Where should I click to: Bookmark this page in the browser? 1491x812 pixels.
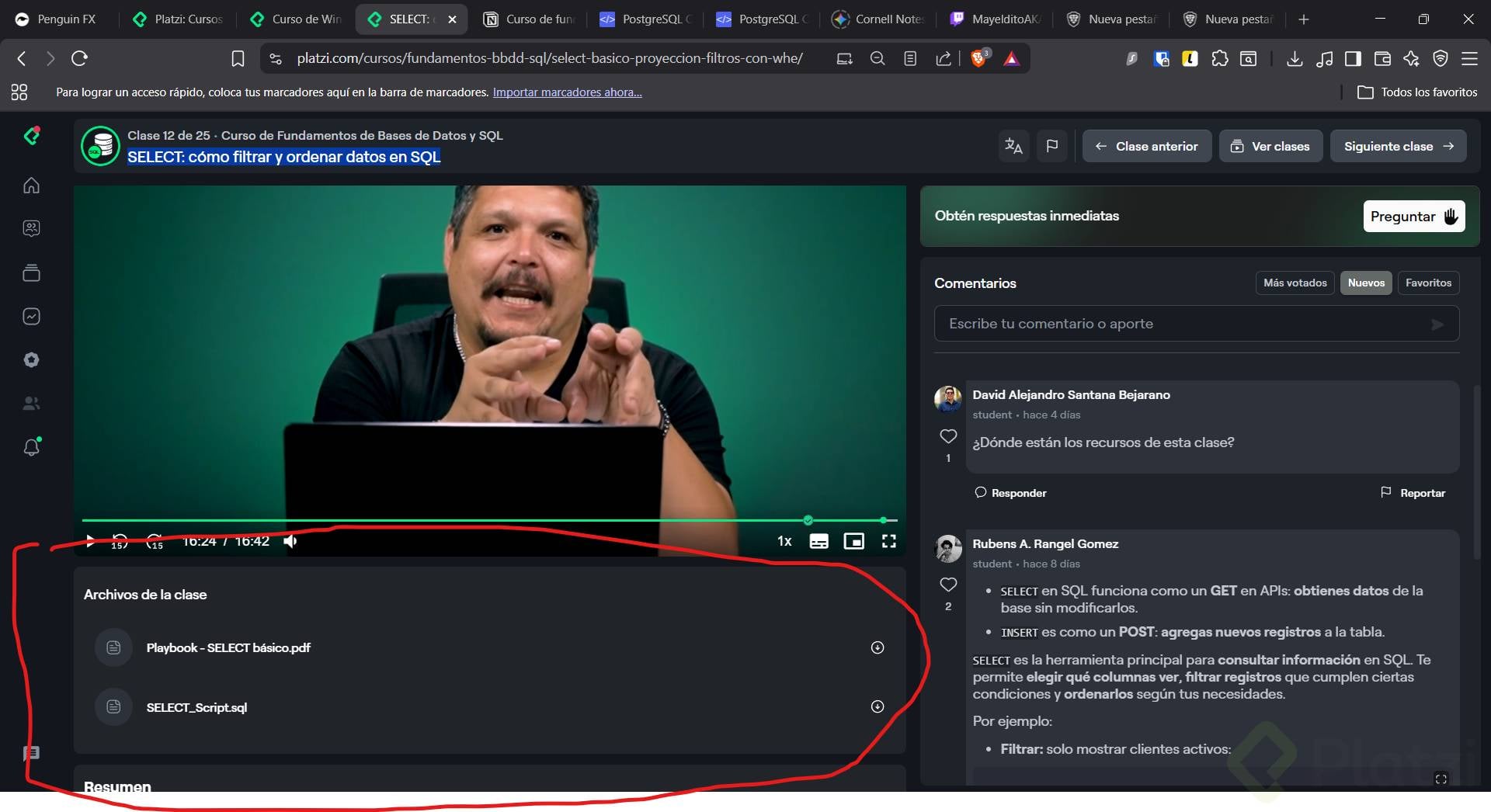click(238, 58)
